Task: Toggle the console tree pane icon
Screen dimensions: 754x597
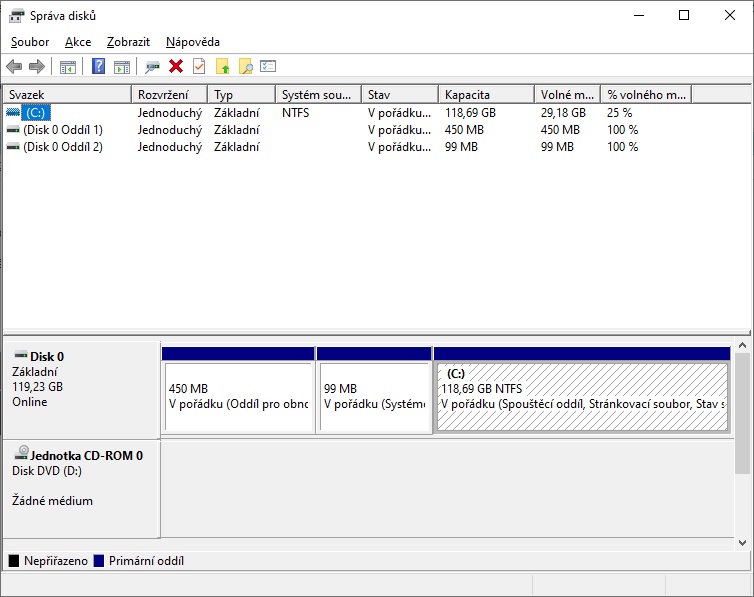Action: coord(68,67)
